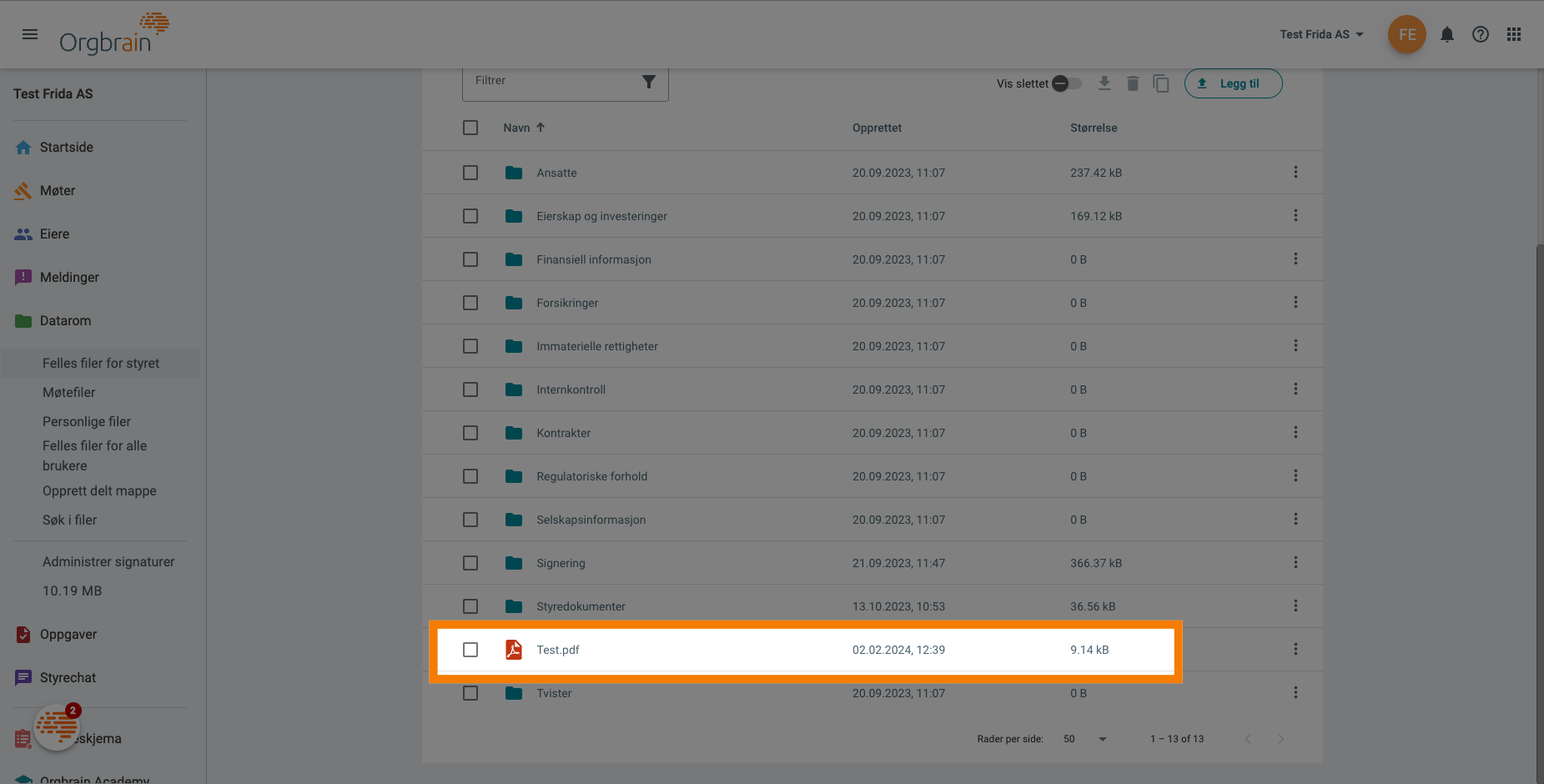Image resolution: width=1544 pixels, height=784 pixels.
Task: Click the Opprettet column header
Action: click(877, 128)
